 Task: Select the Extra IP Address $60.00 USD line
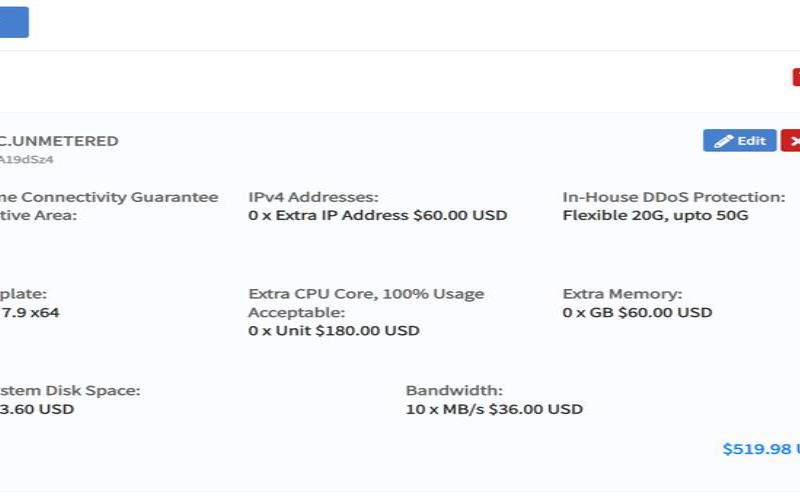coord(378,215)
